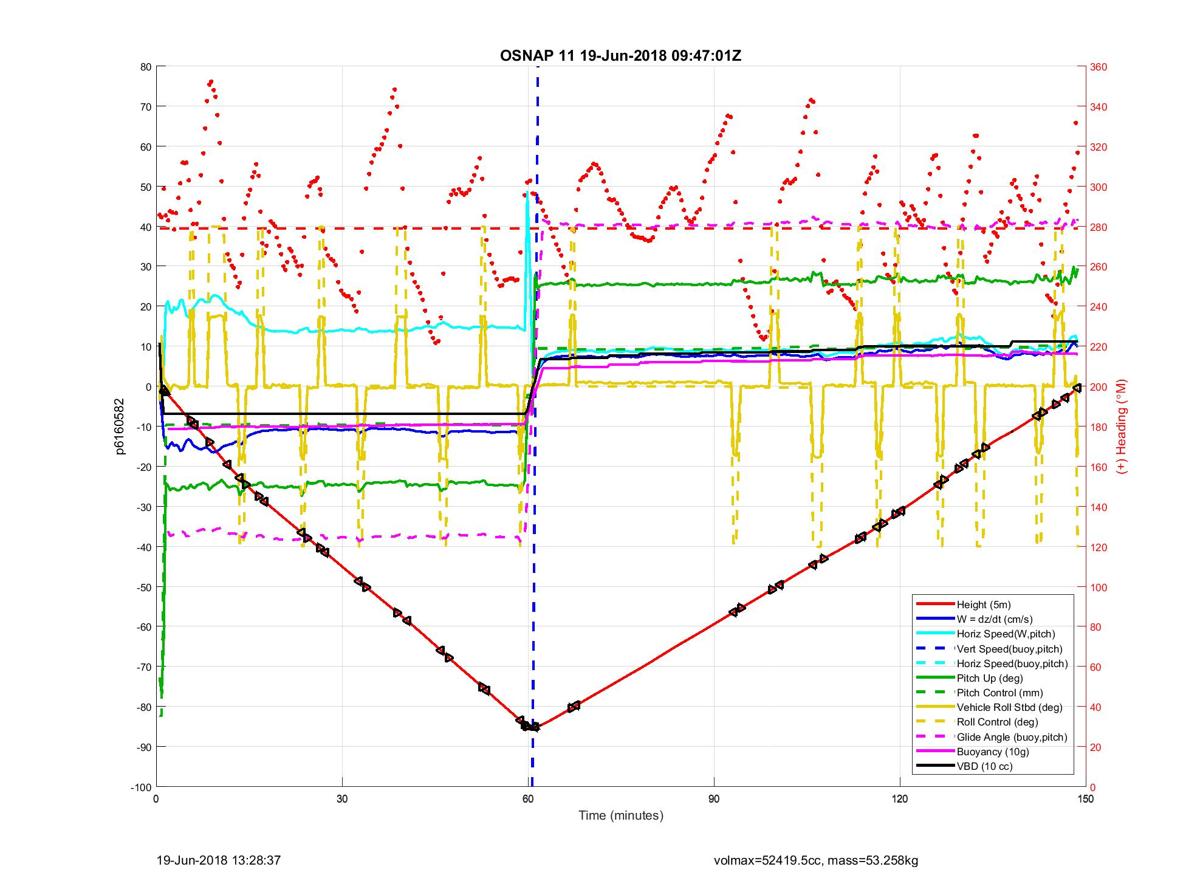Click the right axis tick label '160'

(x=1099, y=467)
